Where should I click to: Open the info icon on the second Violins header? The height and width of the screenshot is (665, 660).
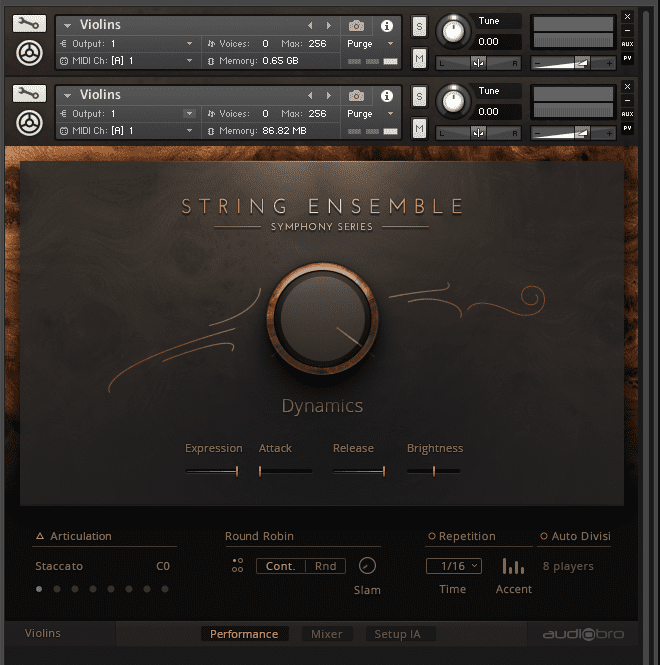click(x=387, y=96)
